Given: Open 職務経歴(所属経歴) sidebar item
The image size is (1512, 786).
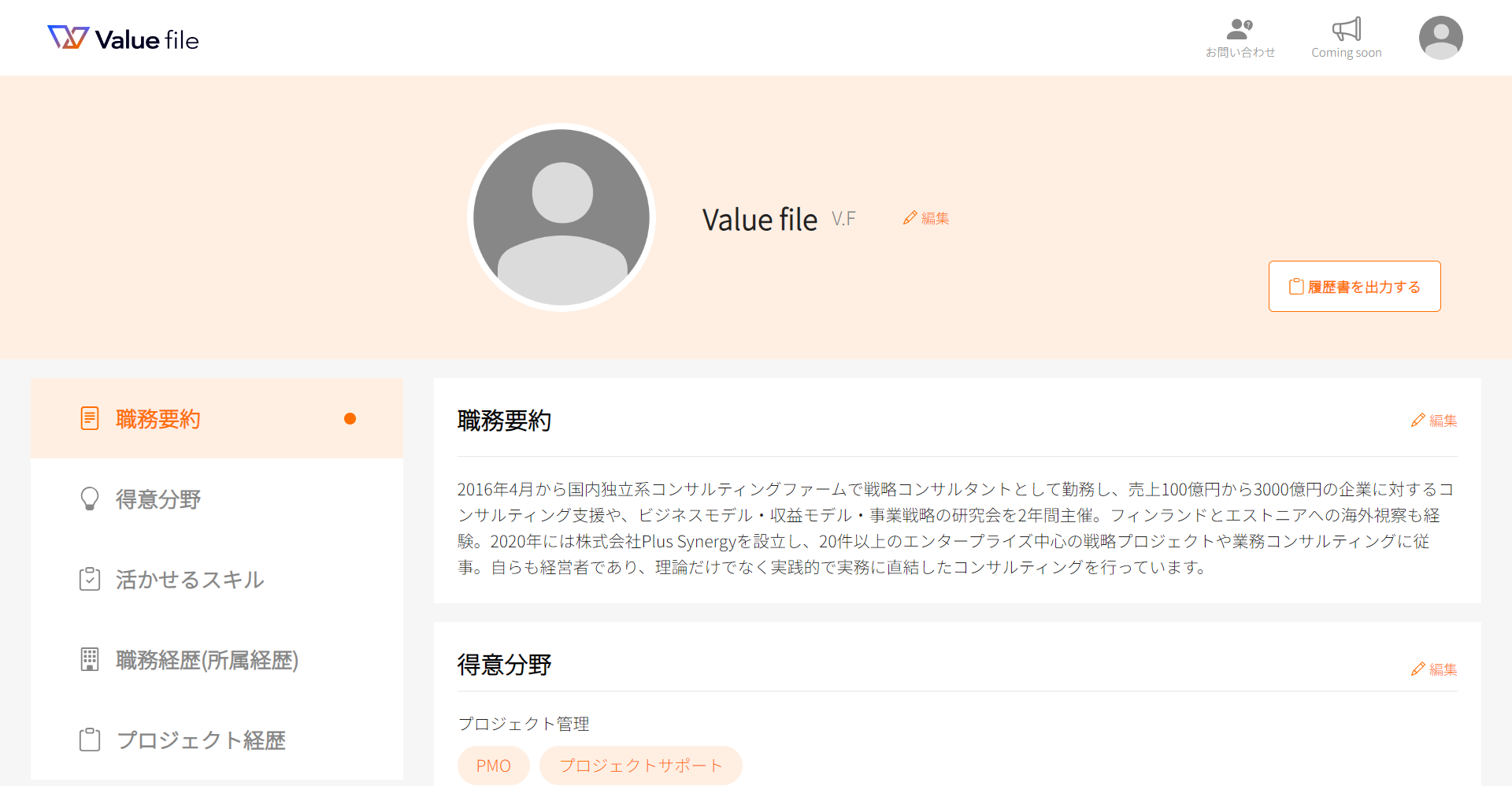Looking at the screenshot, I should (217, 659).
